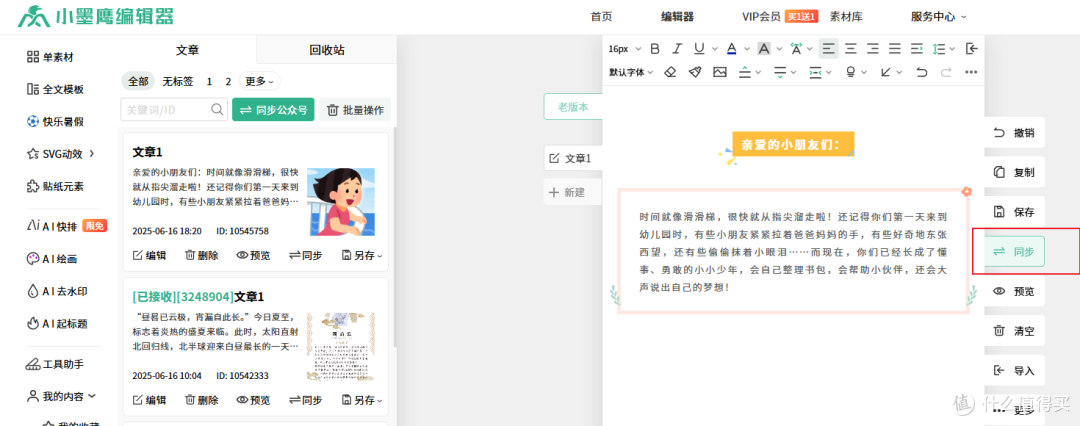
Task: Expand the text background color dropdown arrow
Action: click(779, 49)
